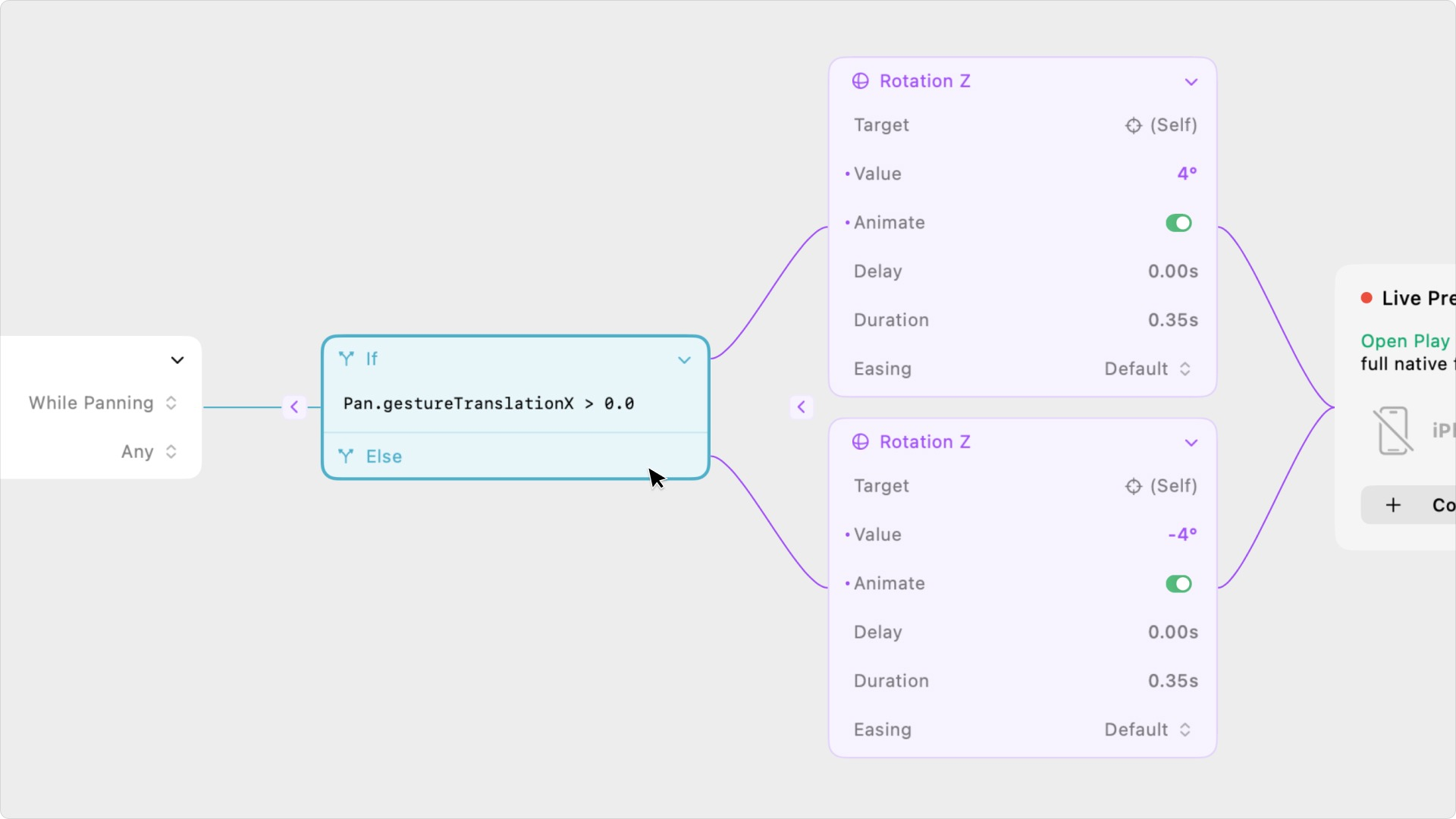Click the crossed-out phone device icon
Viewport: 1456px width, 819px height.
[x=1392, y=431]
